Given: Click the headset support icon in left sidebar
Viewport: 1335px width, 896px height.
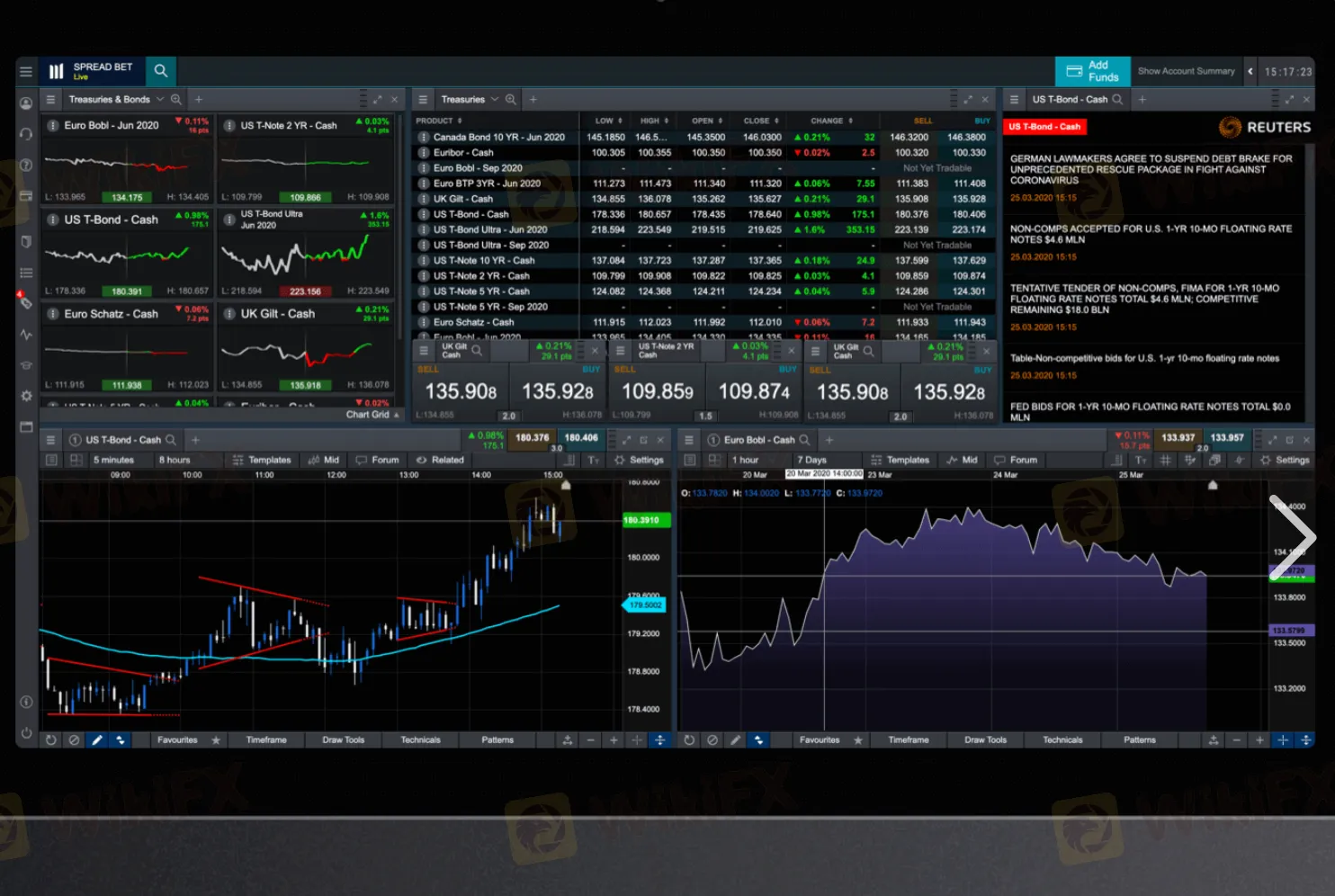Looking at the screenshot, I should (x=26, y=134).
